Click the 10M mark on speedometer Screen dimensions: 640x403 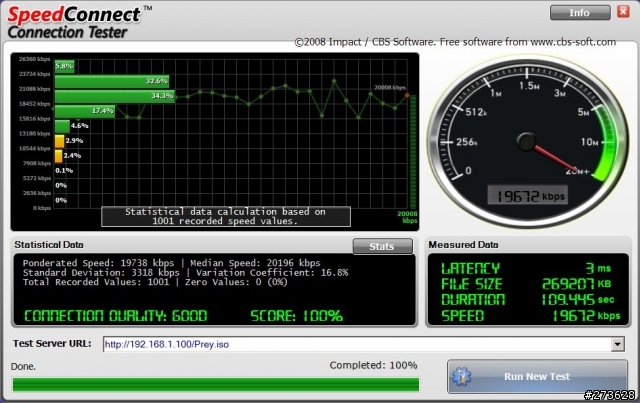(589, 142)
